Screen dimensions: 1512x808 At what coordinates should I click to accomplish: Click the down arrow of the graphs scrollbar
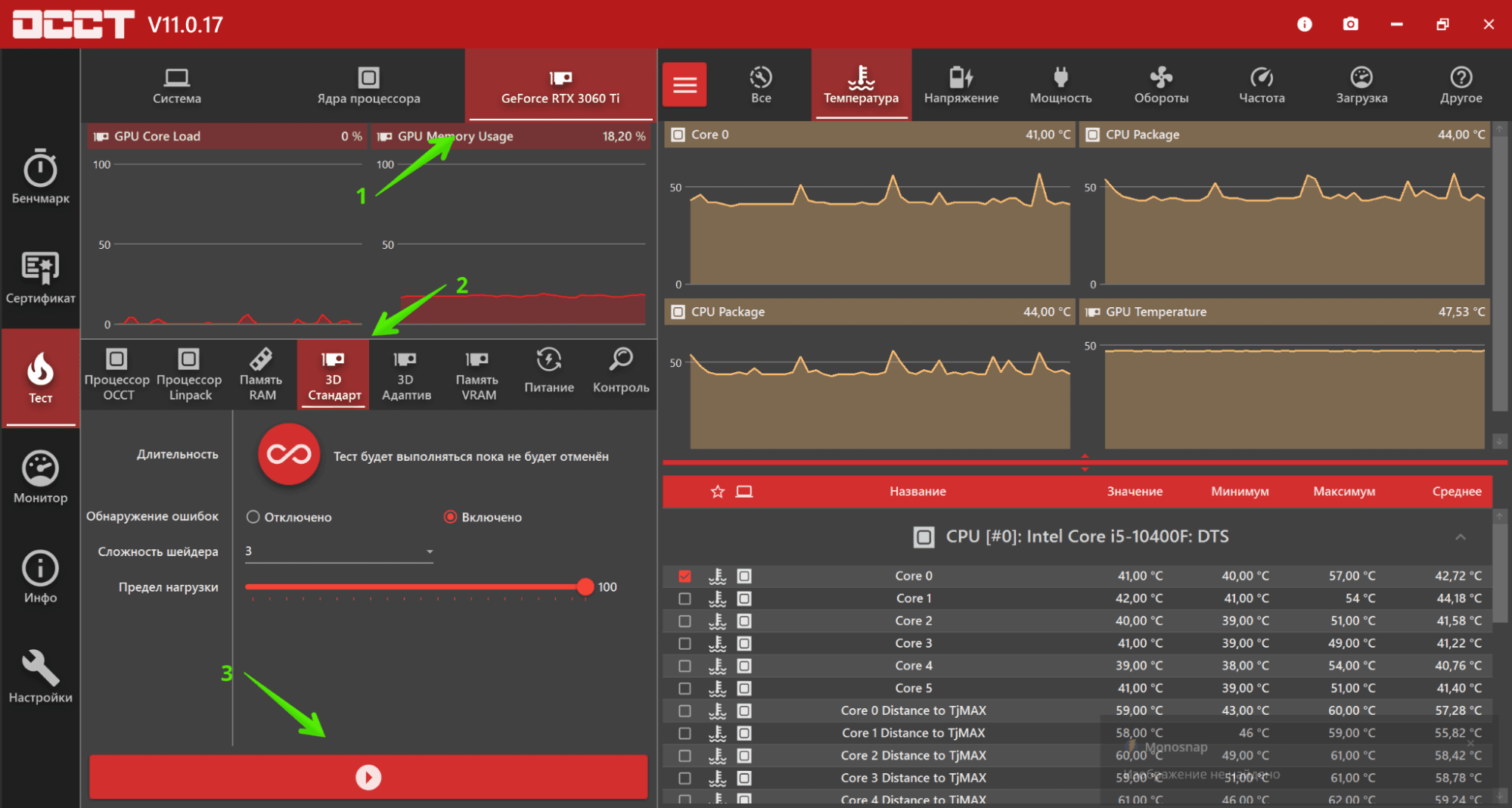(x=1499, y=441)
